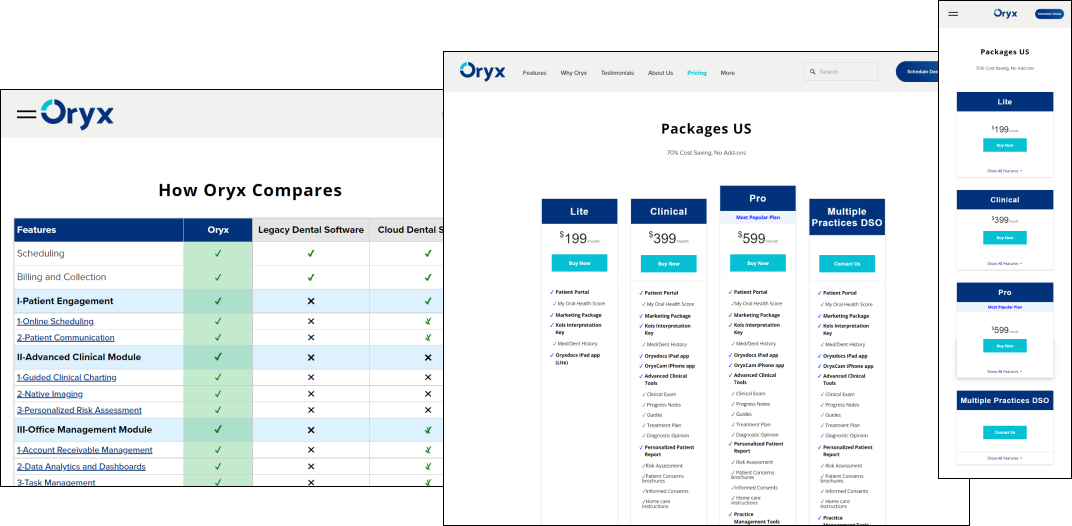Click the Features column header in the comparison table

click(x=98, y=230)
